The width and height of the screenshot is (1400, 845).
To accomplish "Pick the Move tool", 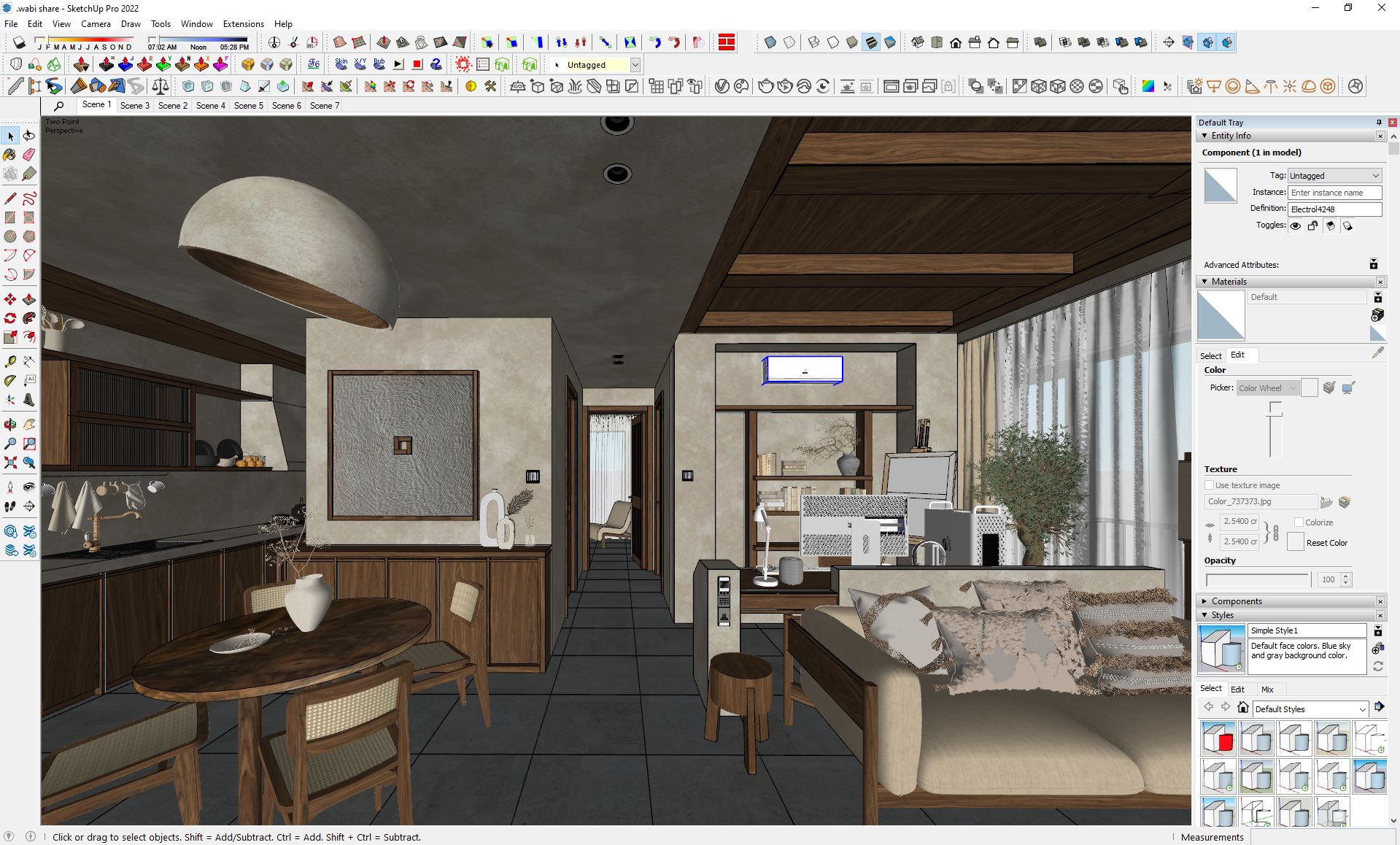I will coord(10,299).
